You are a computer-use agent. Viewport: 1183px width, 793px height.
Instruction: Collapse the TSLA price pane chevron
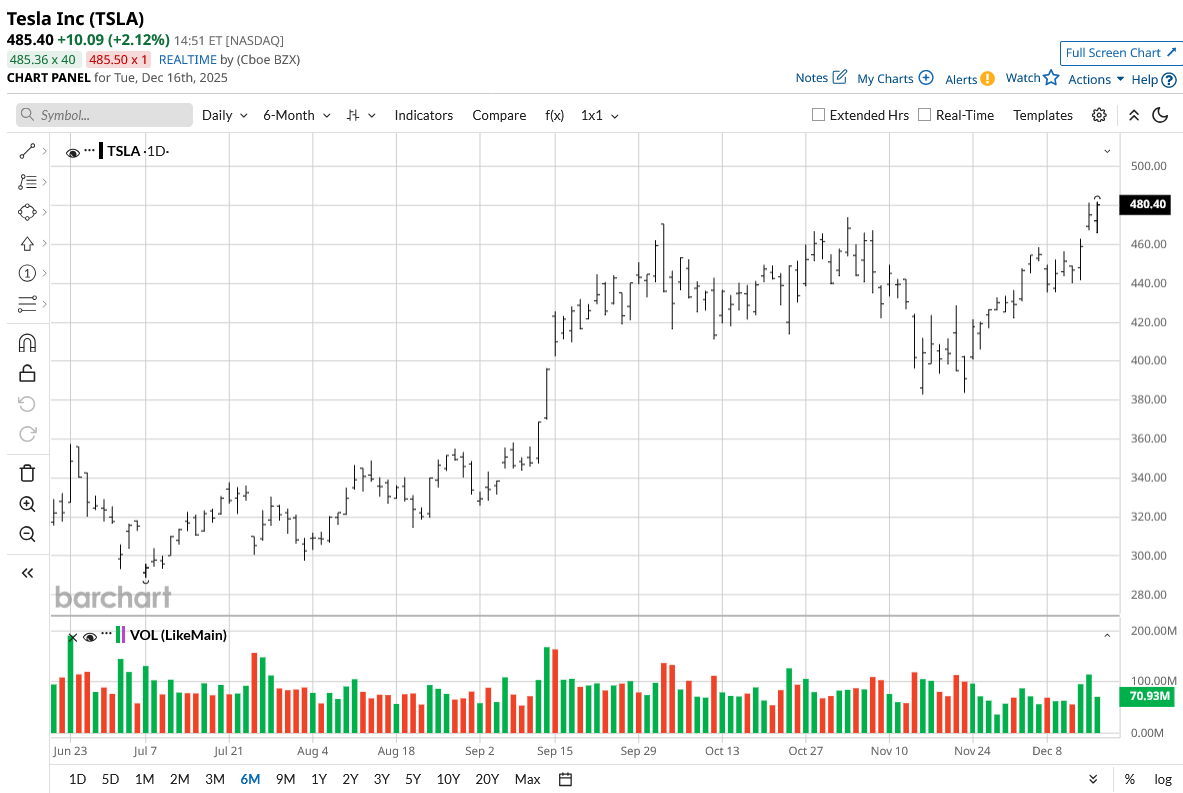click(1107, 152)
